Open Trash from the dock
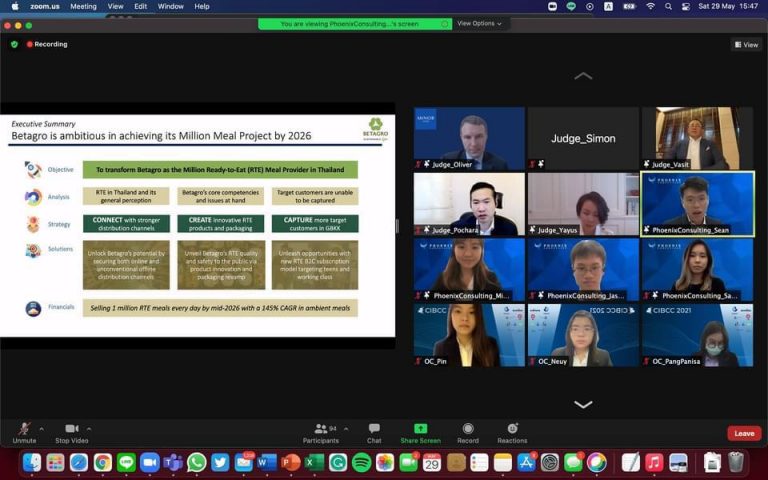This screenshot has width=768, height=480. pyautogui.click(x=736, y=462)
